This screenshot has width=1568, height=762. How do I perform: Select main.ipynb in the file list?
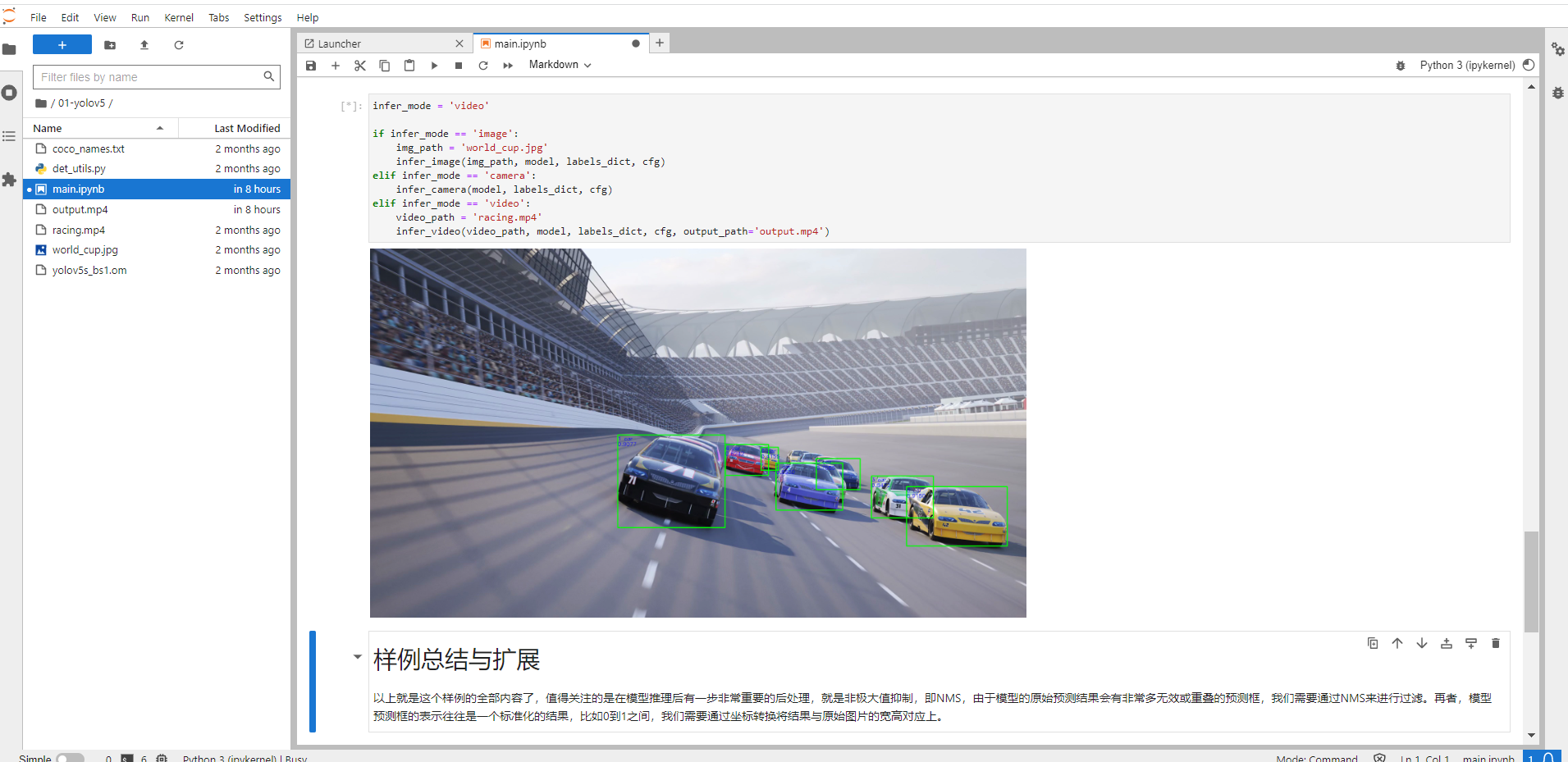pyautogui.click(x=157, y=189)
